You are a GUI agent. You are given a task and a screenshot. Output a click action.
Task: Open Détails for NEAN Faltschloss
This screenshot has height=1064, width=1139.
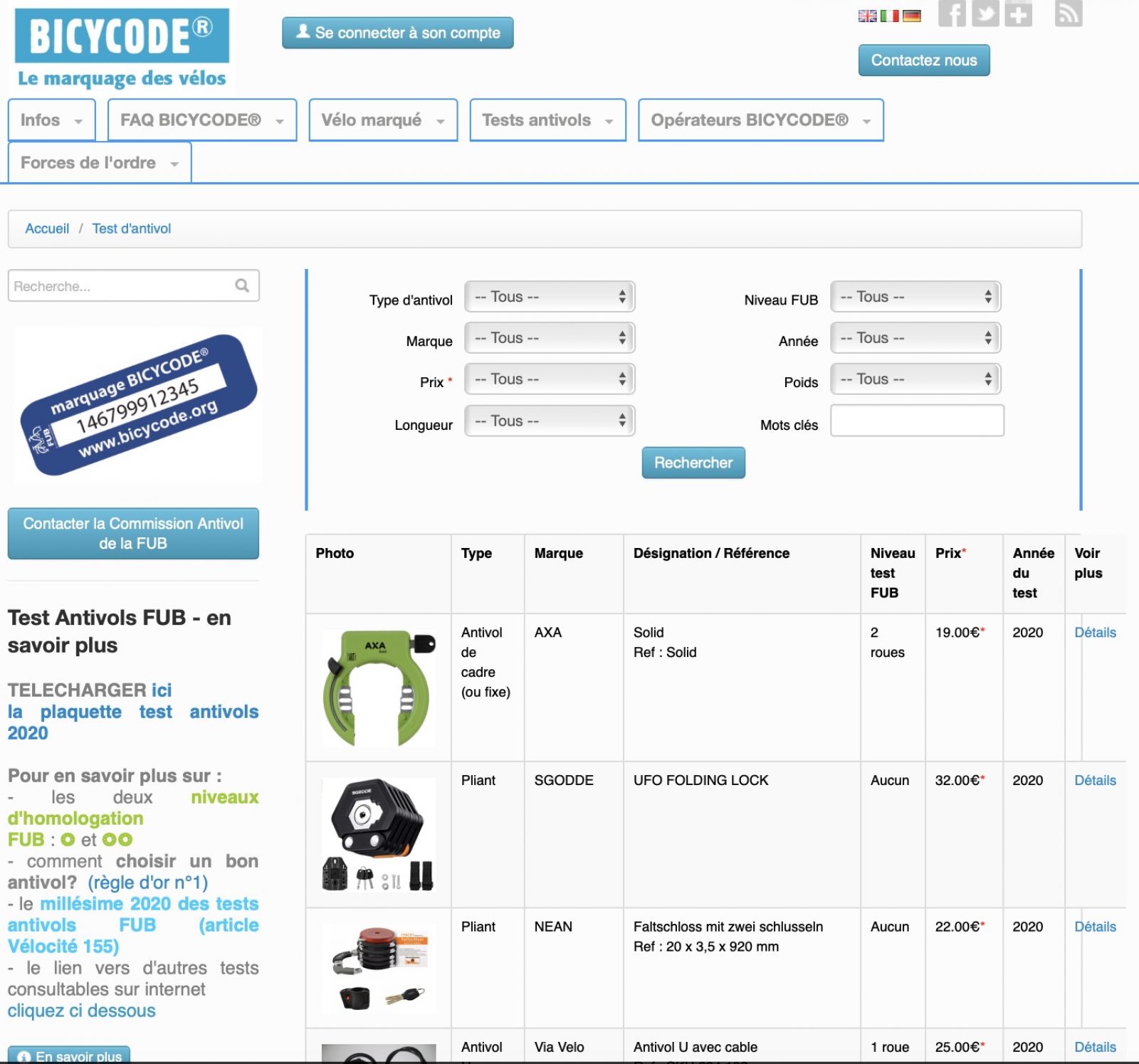pos(1095,927)
